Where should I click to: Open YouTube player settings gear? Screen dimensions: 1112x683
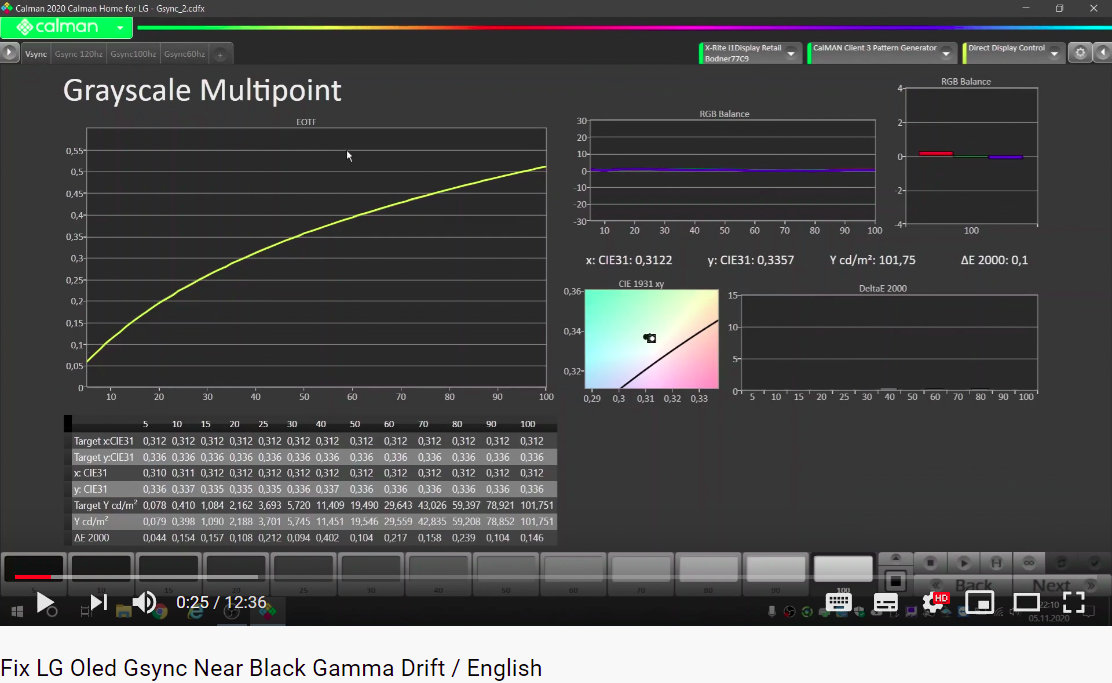click(935, 602)
